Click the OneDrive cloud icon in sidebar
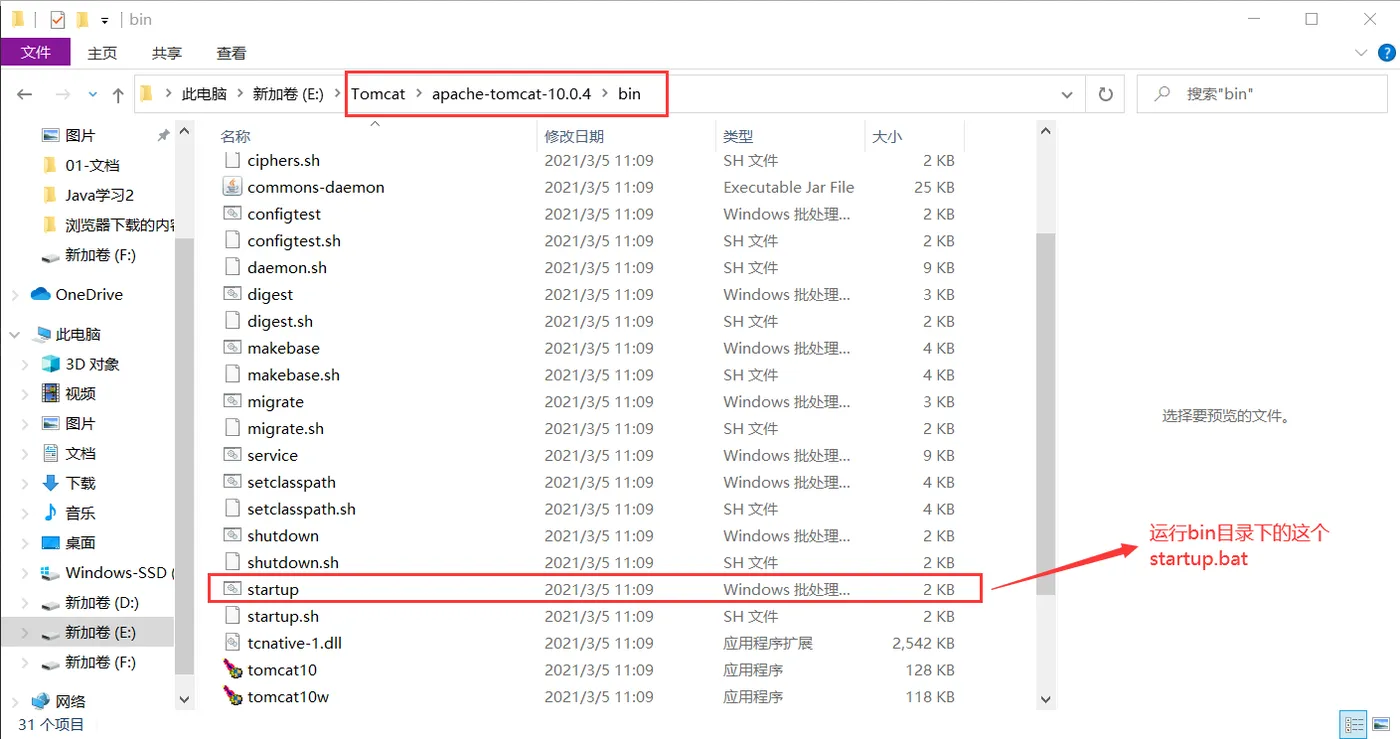 40,294
